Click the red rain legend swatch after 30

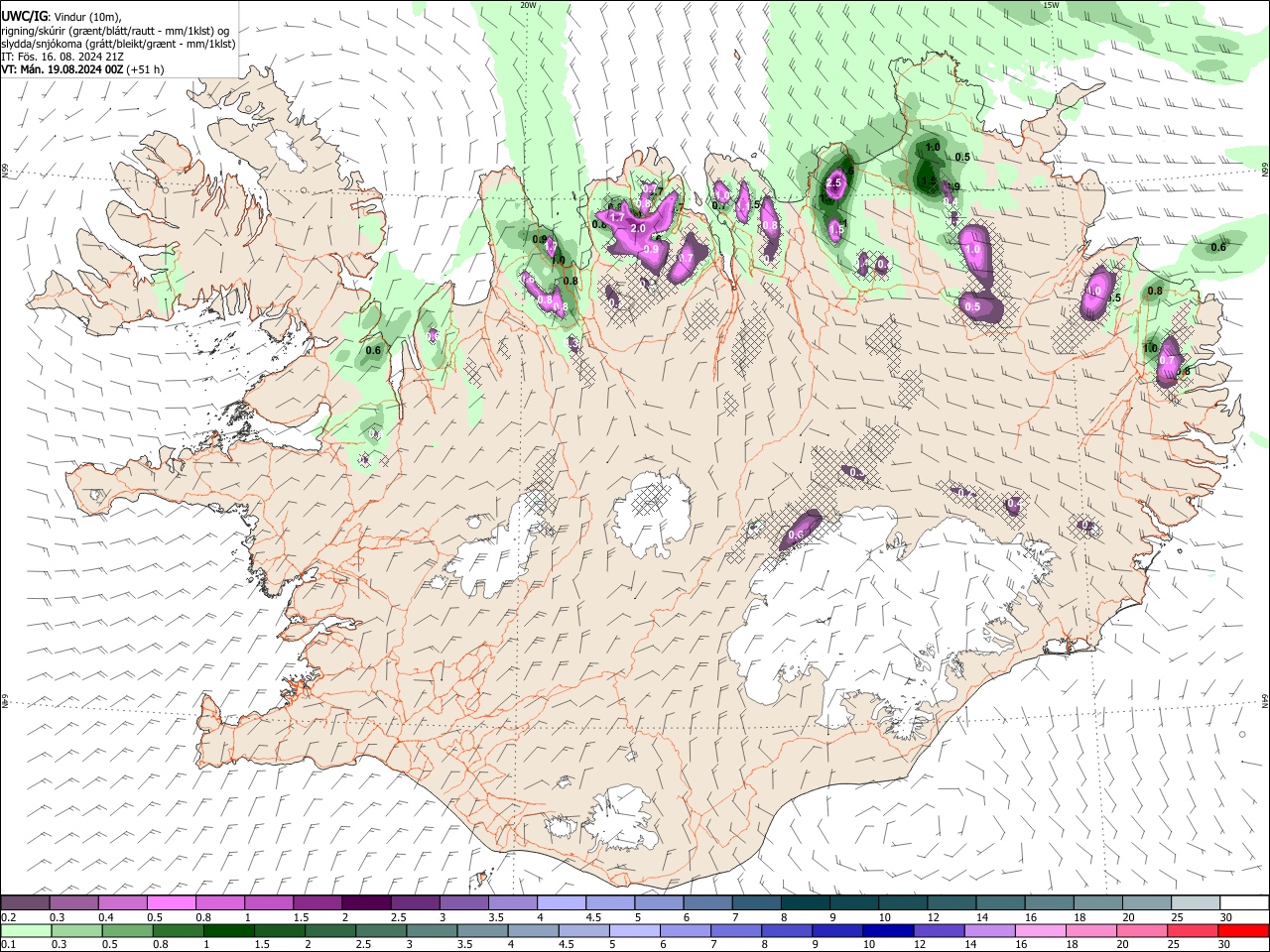1243,930
